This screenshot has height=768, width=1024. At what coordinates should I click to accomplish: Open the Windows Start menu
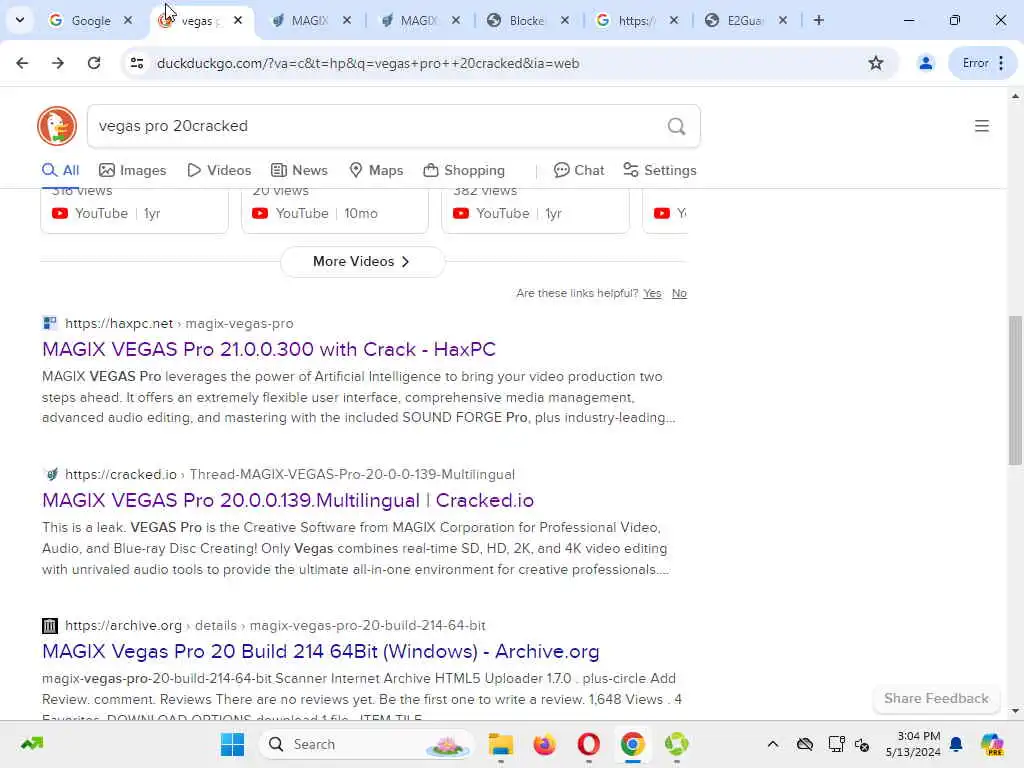coord(232,744)
